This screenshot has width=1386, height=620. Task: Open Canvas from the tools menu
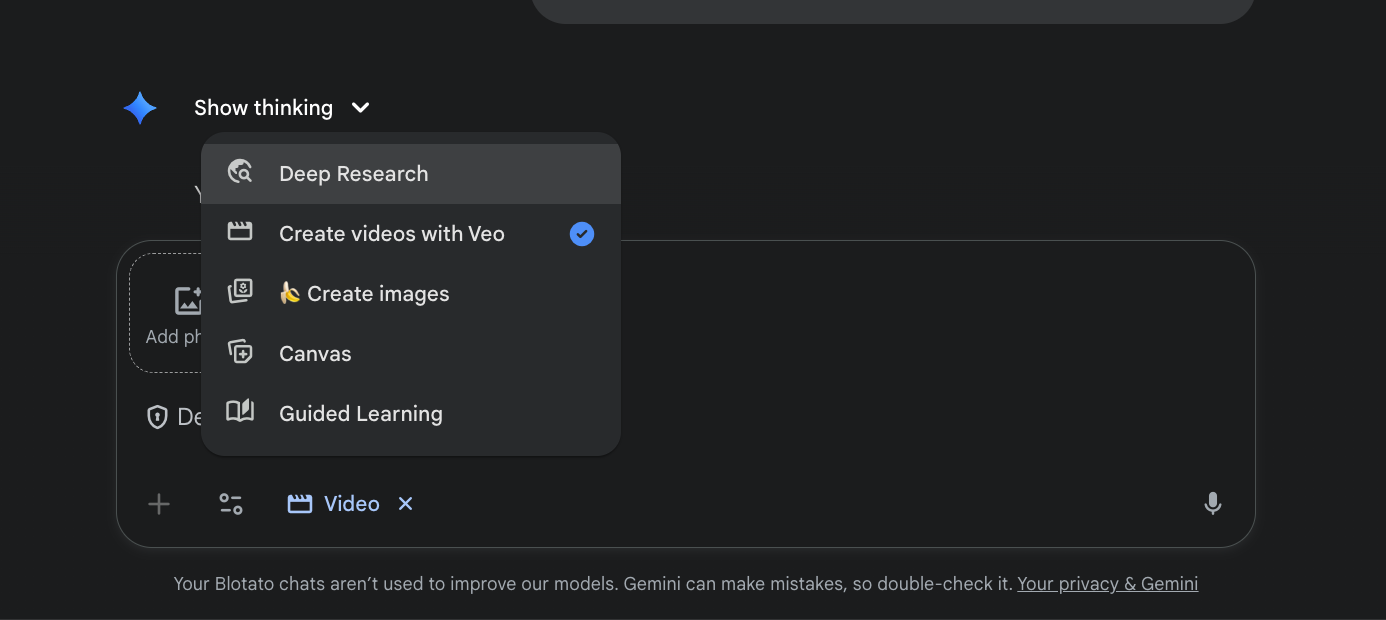(411, 354)
